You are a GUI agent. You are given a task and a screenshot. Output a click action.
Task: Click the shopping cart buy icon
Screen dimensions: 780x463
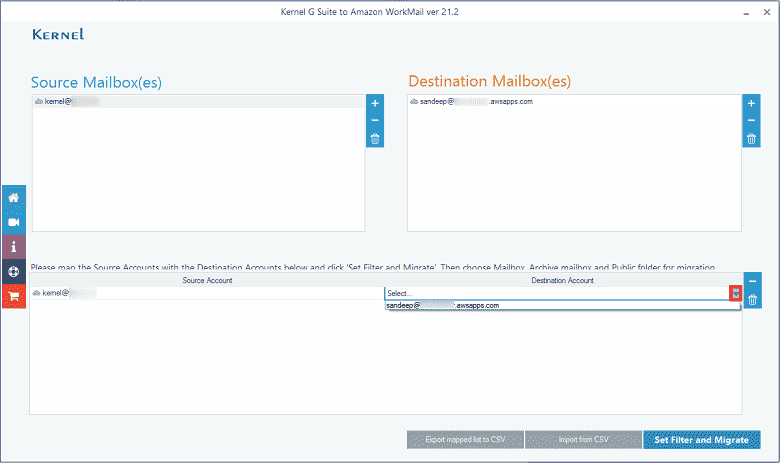coord(14,296)
